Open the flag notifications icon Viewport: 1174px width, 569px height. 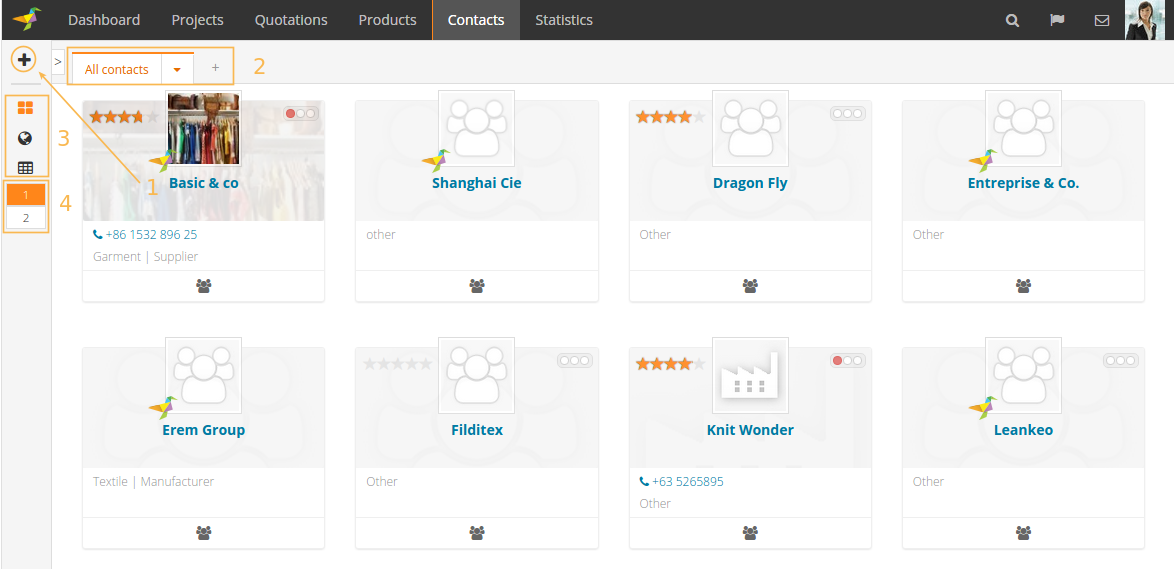tap(1057, 20)
